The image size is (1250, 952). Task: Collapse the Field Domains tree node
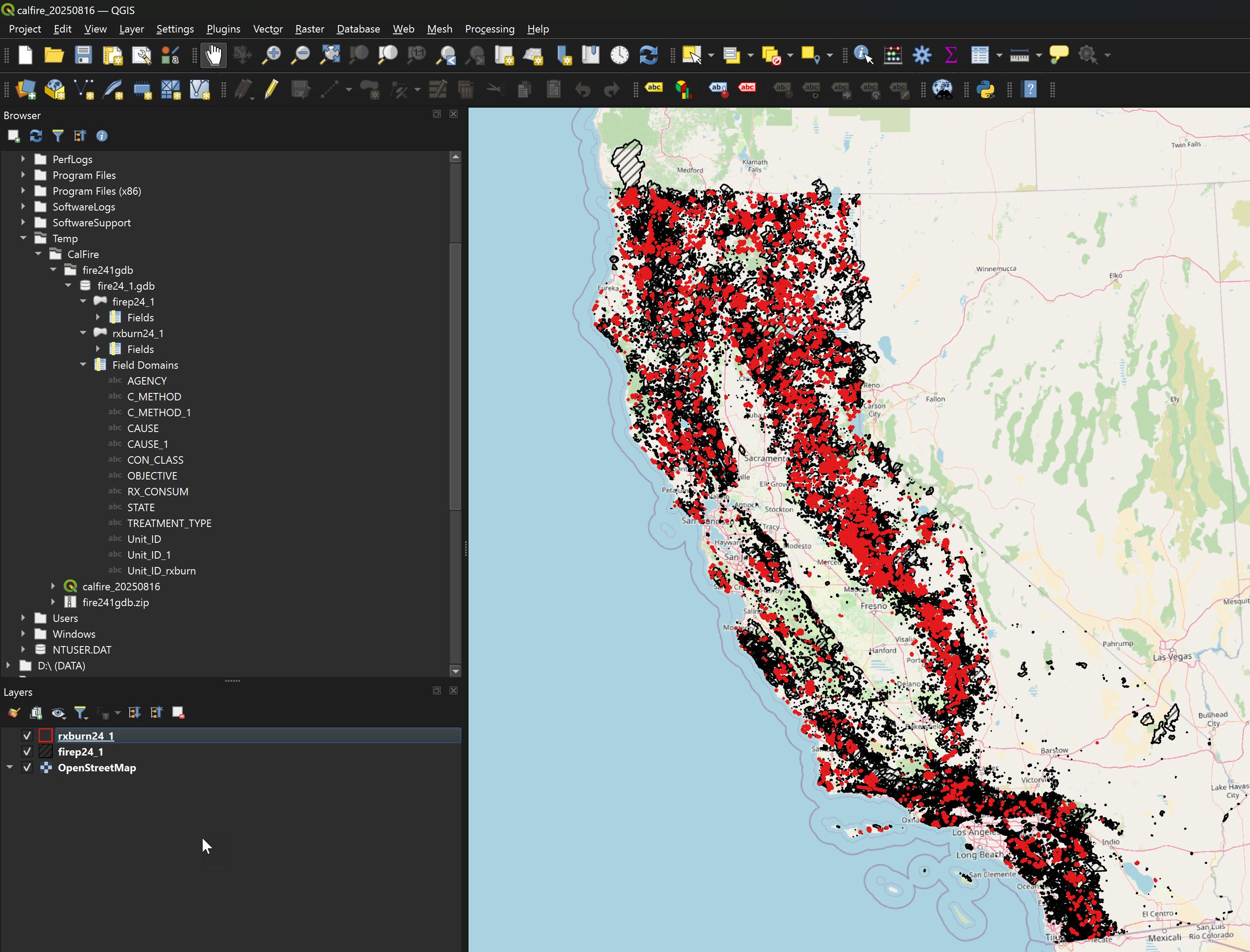84,365
